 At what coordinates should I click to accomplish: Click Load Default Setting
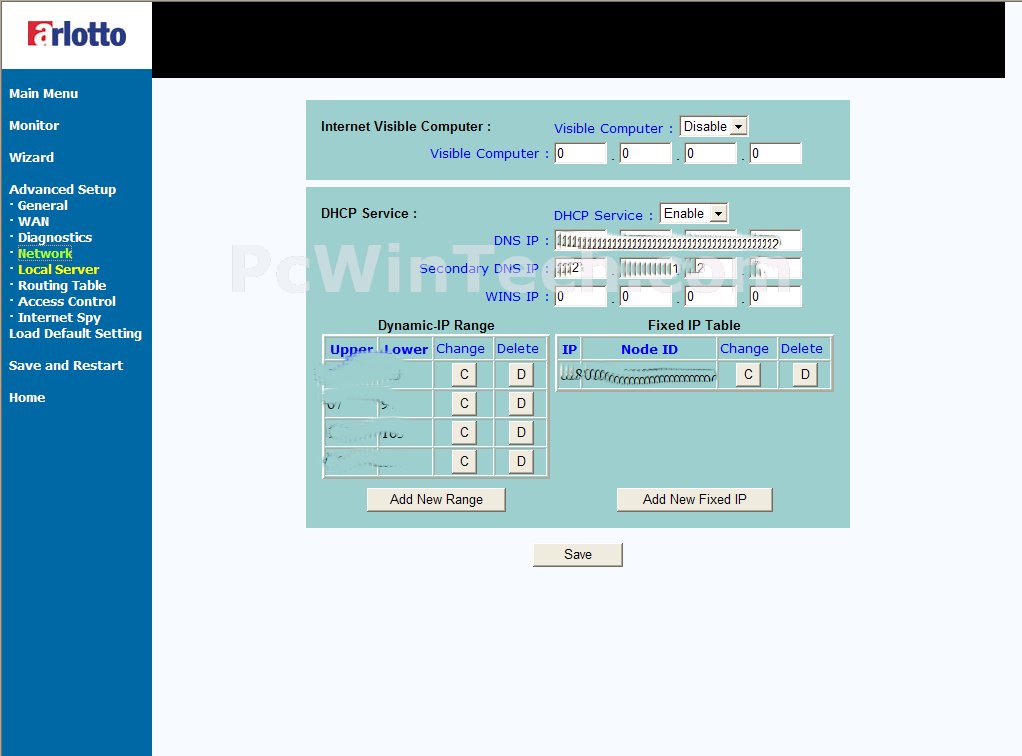pyautogui.click(x=76, y=334)
